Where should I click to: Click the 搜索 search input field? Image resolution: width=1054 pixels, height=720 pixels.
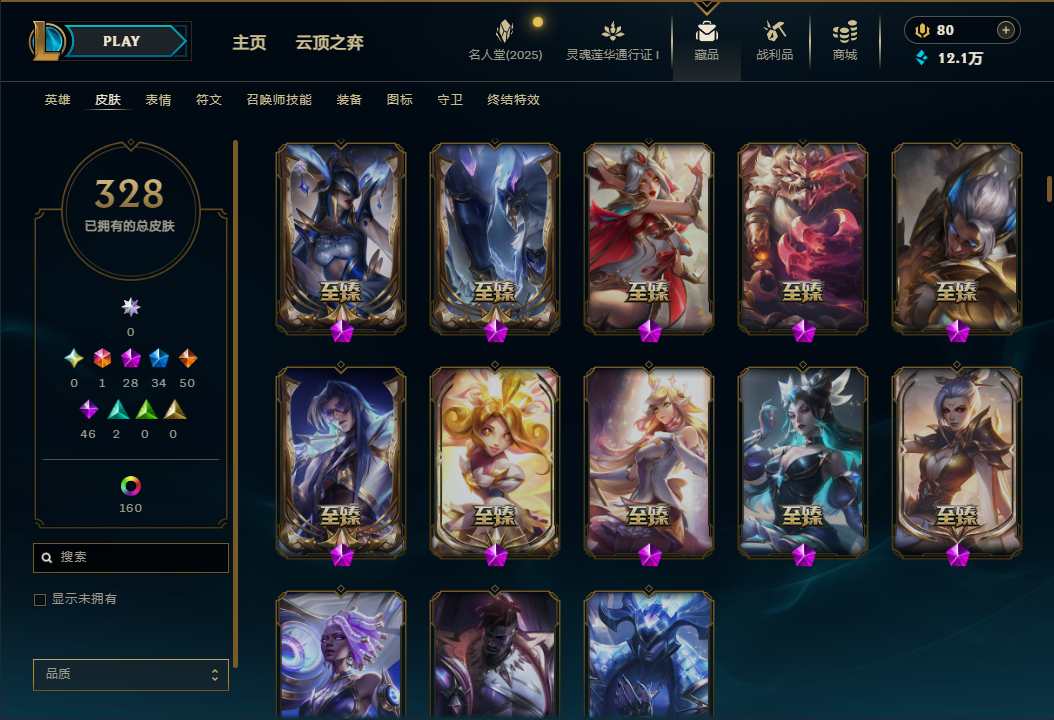(131, 557)
